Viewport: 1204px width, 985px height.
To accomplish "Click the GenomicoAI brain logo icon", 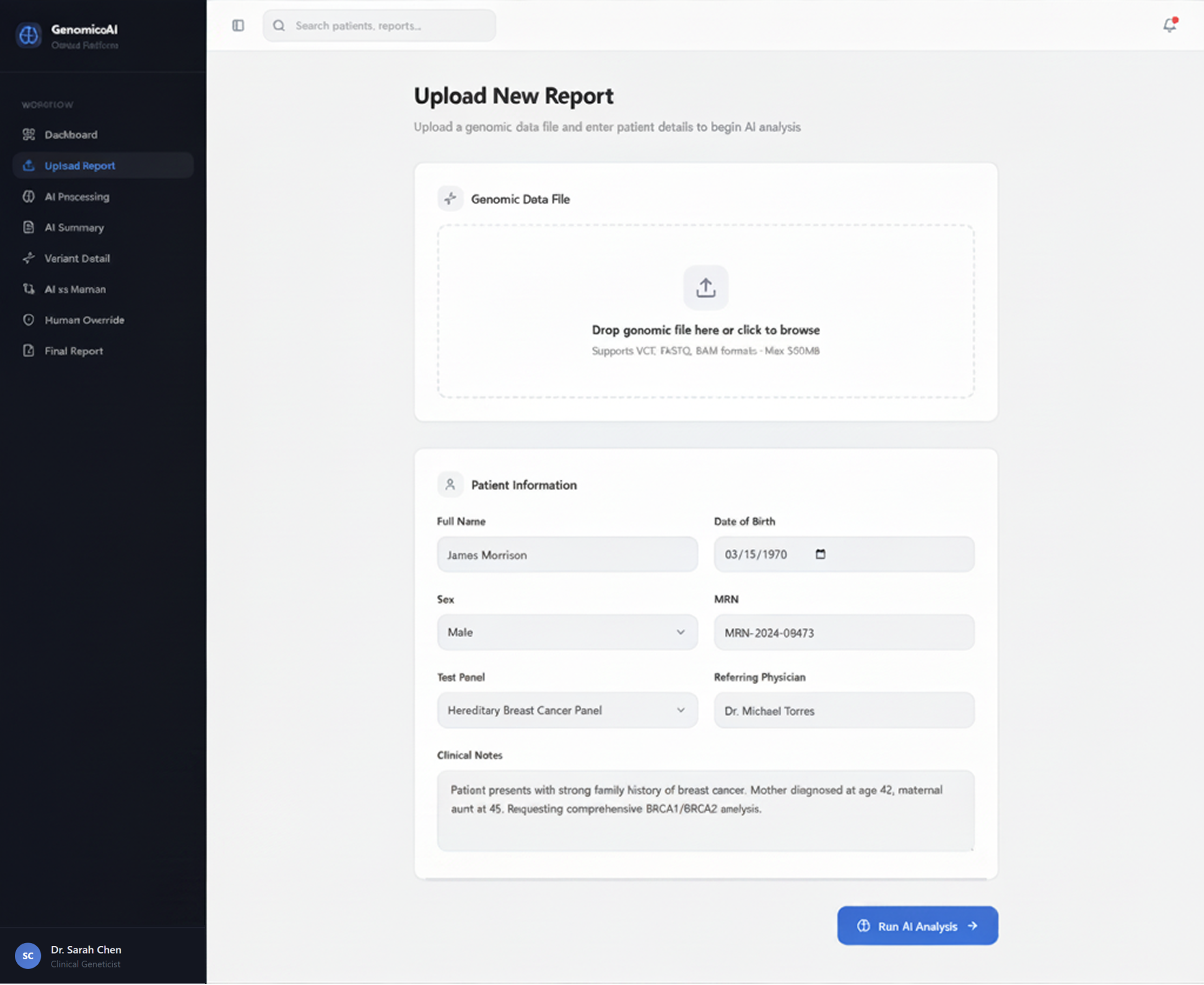I will pyautogui.click(x=28, y=36).
